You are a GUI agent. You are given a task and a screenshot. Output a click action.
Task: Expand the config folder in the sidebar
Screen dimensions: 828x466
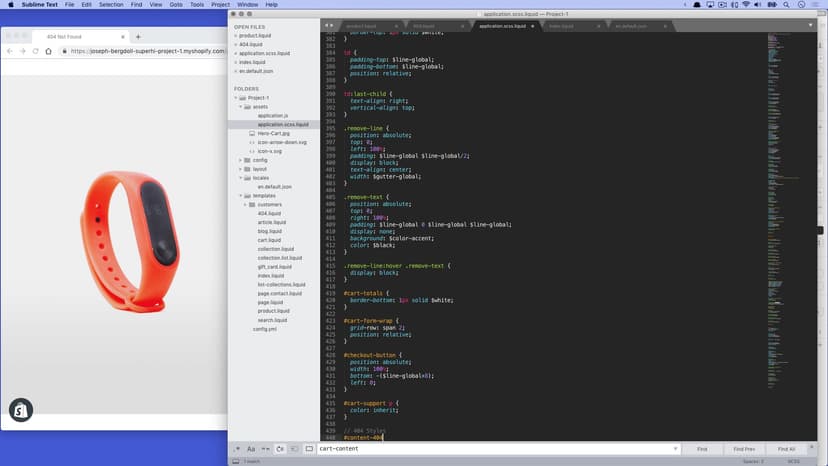pos(240,160)
